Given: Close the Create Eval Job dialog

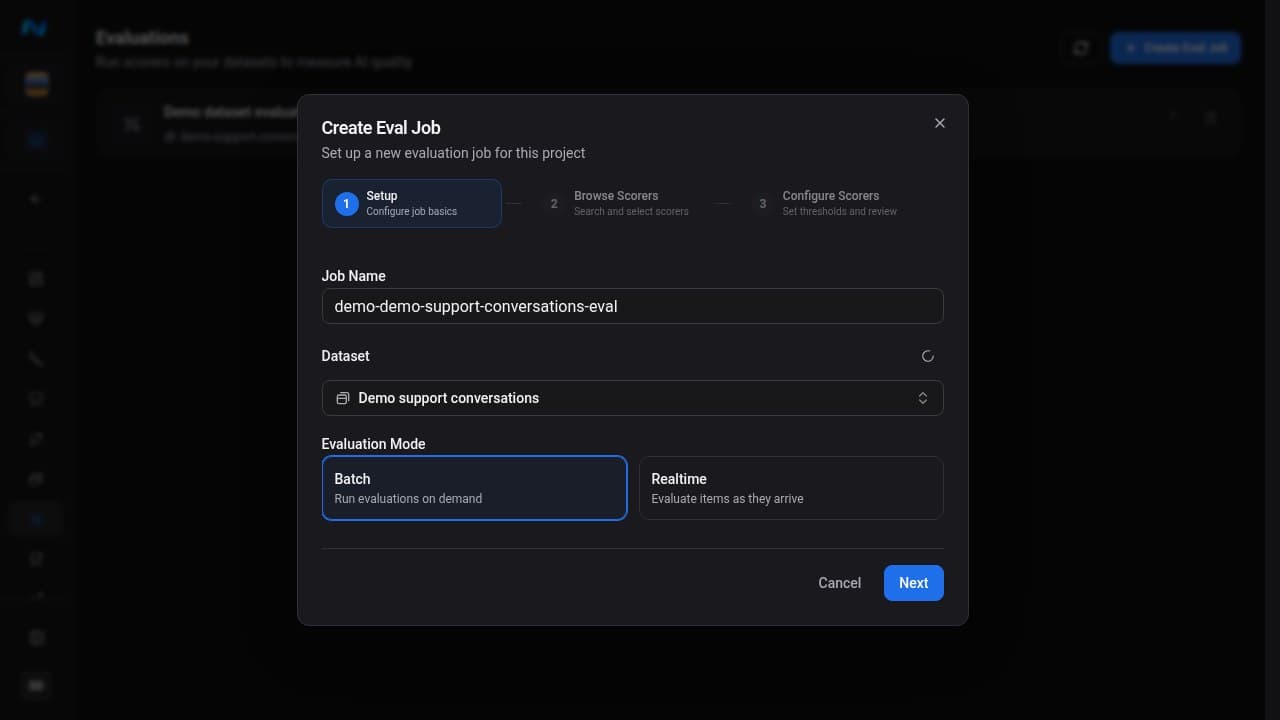Looking at the screenshot, I should (939, 123).
